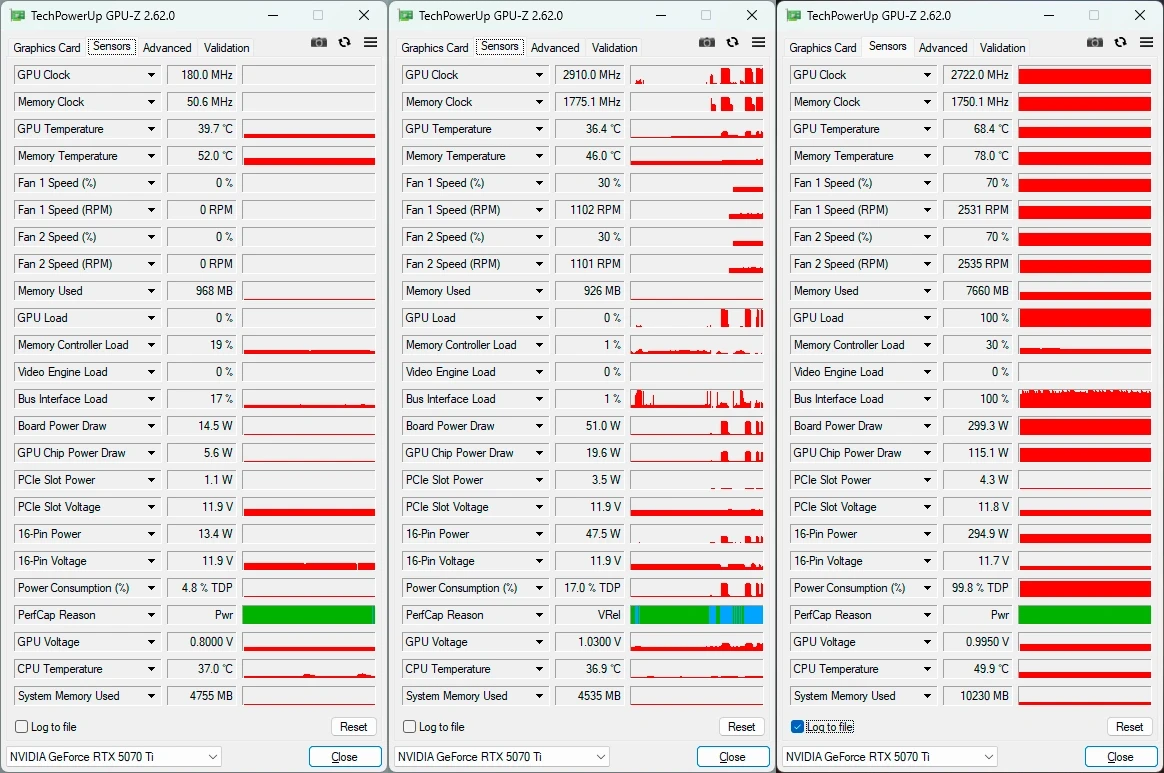Click Memory Used value 968 MB in left window
Image resolution: width=1164 pixels, height=773 pixels.
coord(202,291)
